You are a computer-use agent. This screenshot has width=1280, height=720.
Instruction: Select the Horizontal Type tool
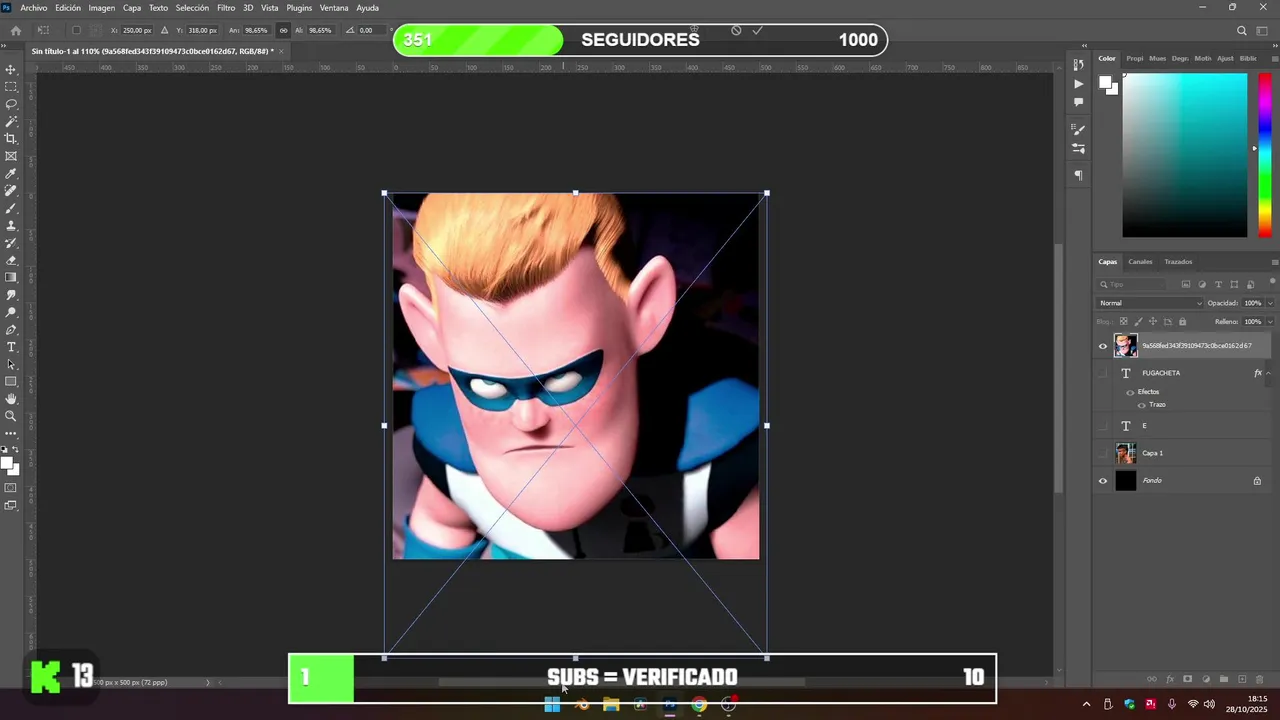click(11, 347)
